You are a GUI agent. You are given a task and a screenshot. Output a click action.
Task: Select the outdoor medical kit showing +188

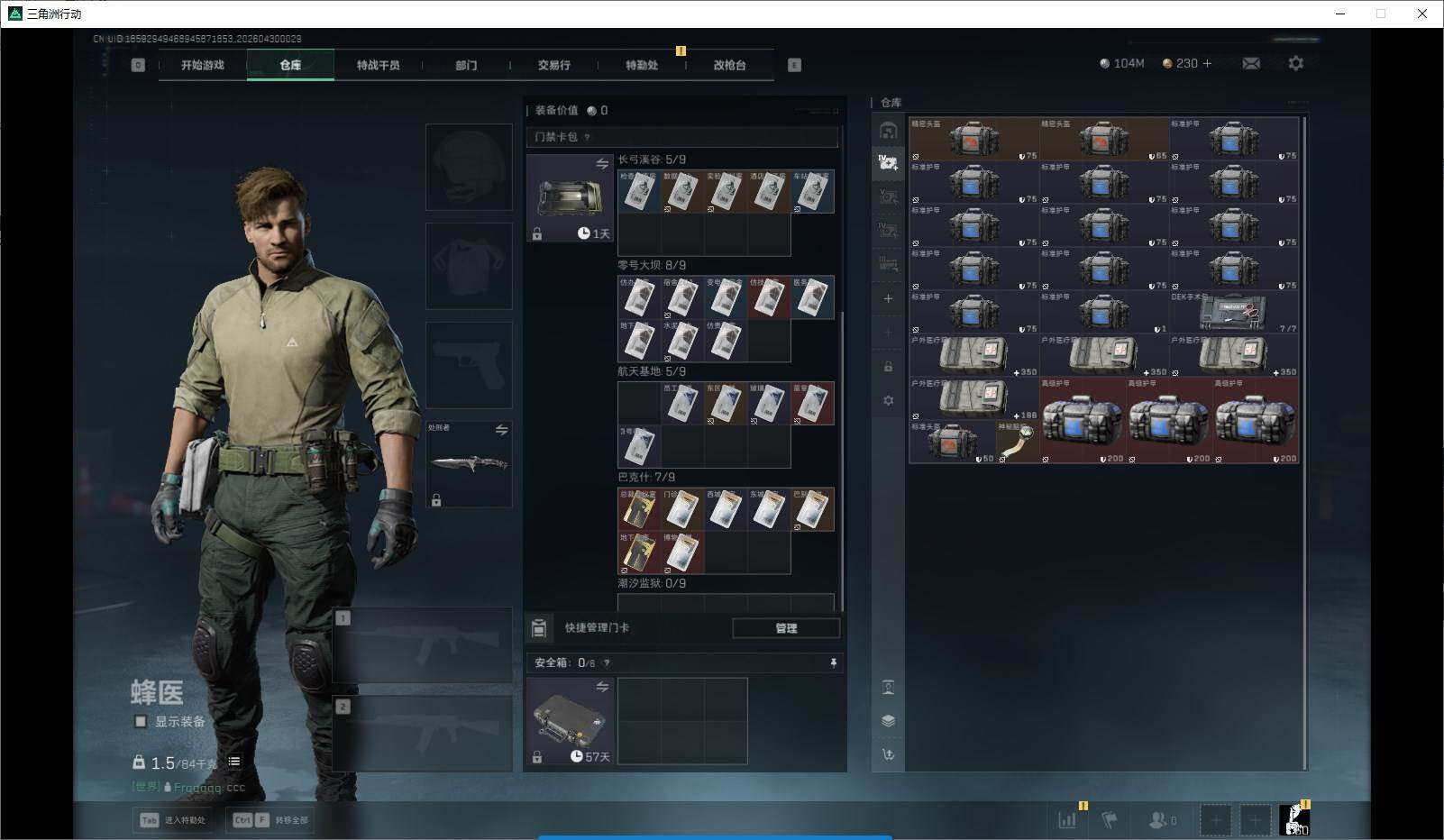[x=974, y=398]
